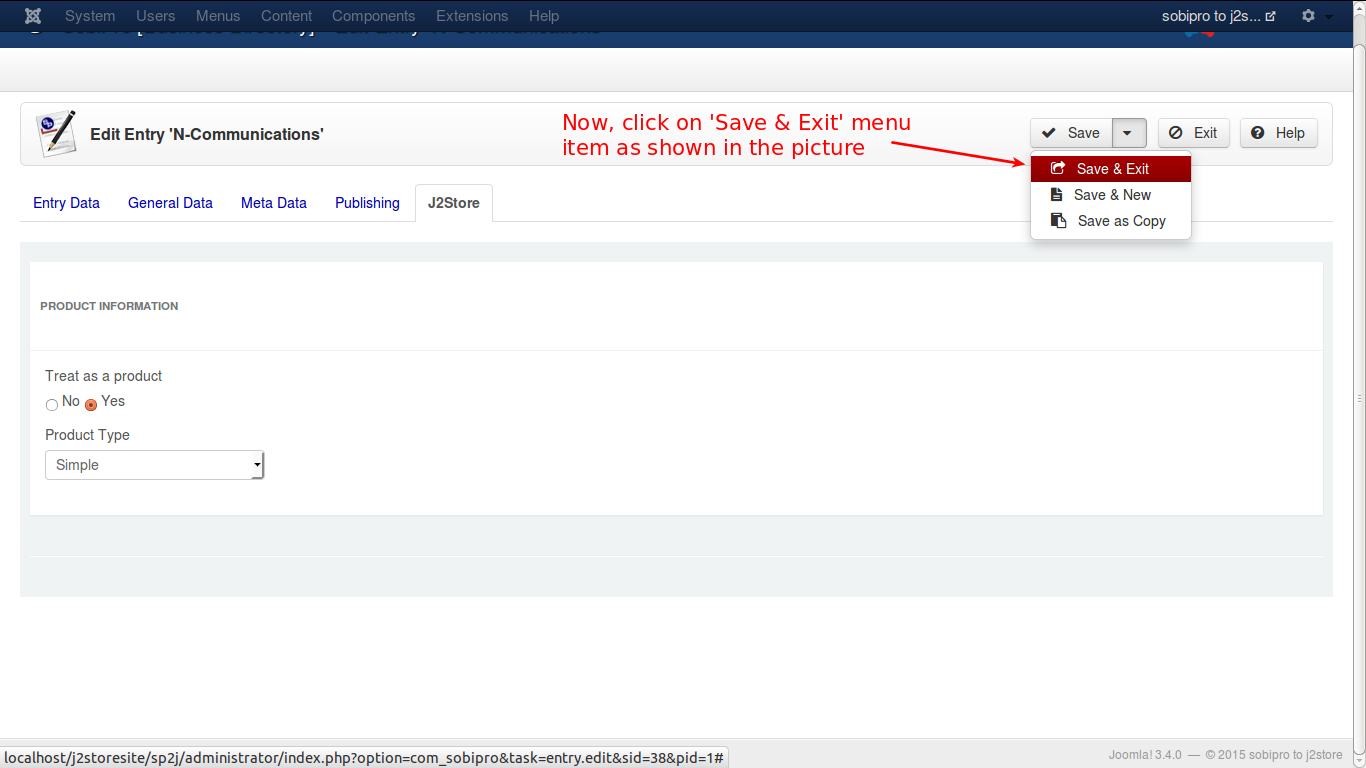This screenshot has height=768, width=1366.
Task: Click the Save button
Action: click(x=1071, y=133)
